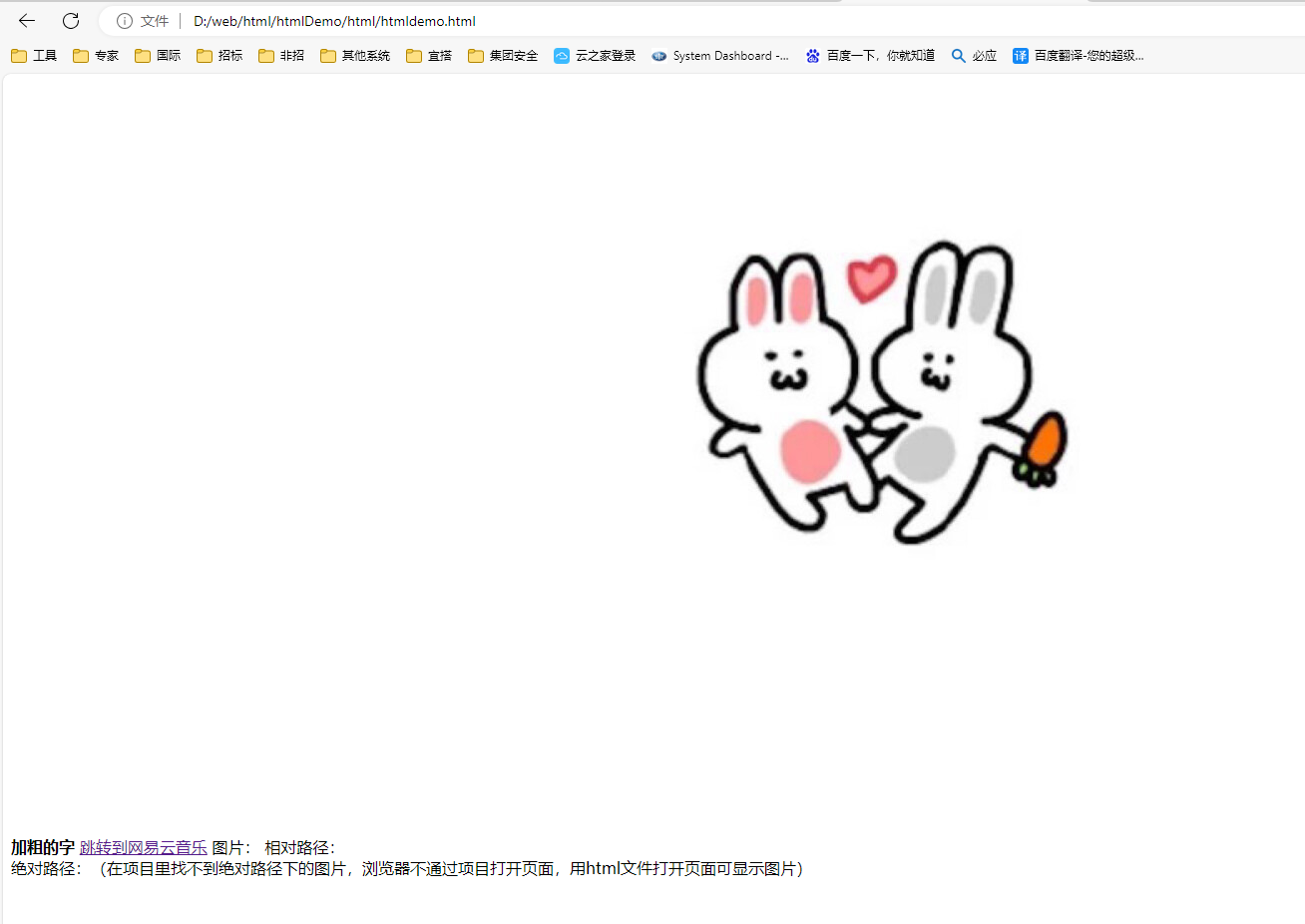
Task: Open the 专家 bookmark folder
Action: pyautogui.click(x=96, y=56)
